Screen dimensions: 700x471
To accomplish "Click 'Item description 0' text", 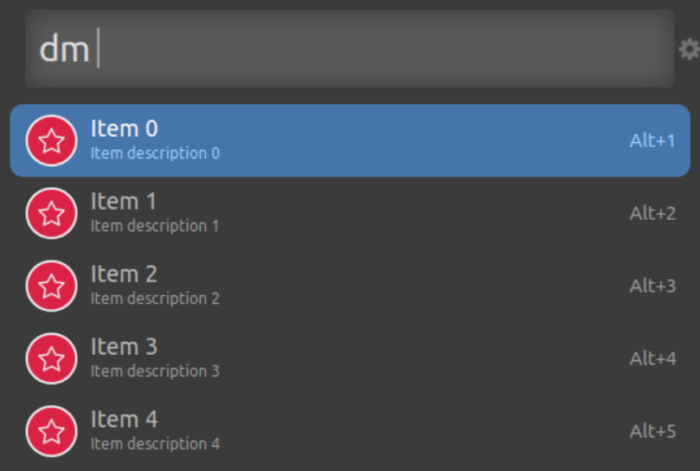I will point(155,153).
